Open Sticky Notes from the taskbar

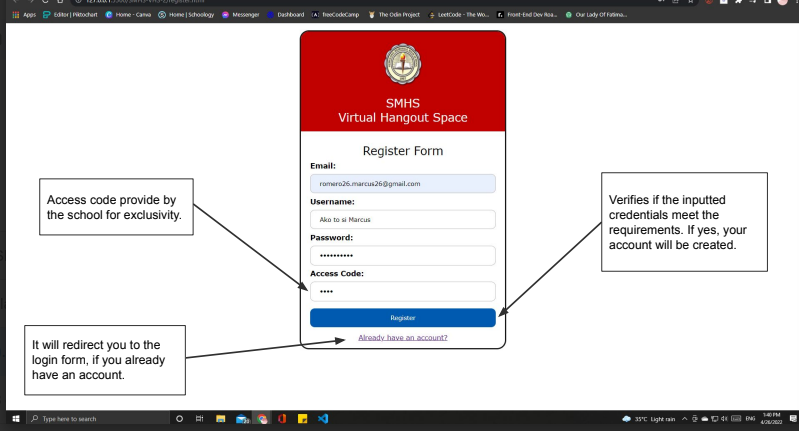click(x=302, y=419)
